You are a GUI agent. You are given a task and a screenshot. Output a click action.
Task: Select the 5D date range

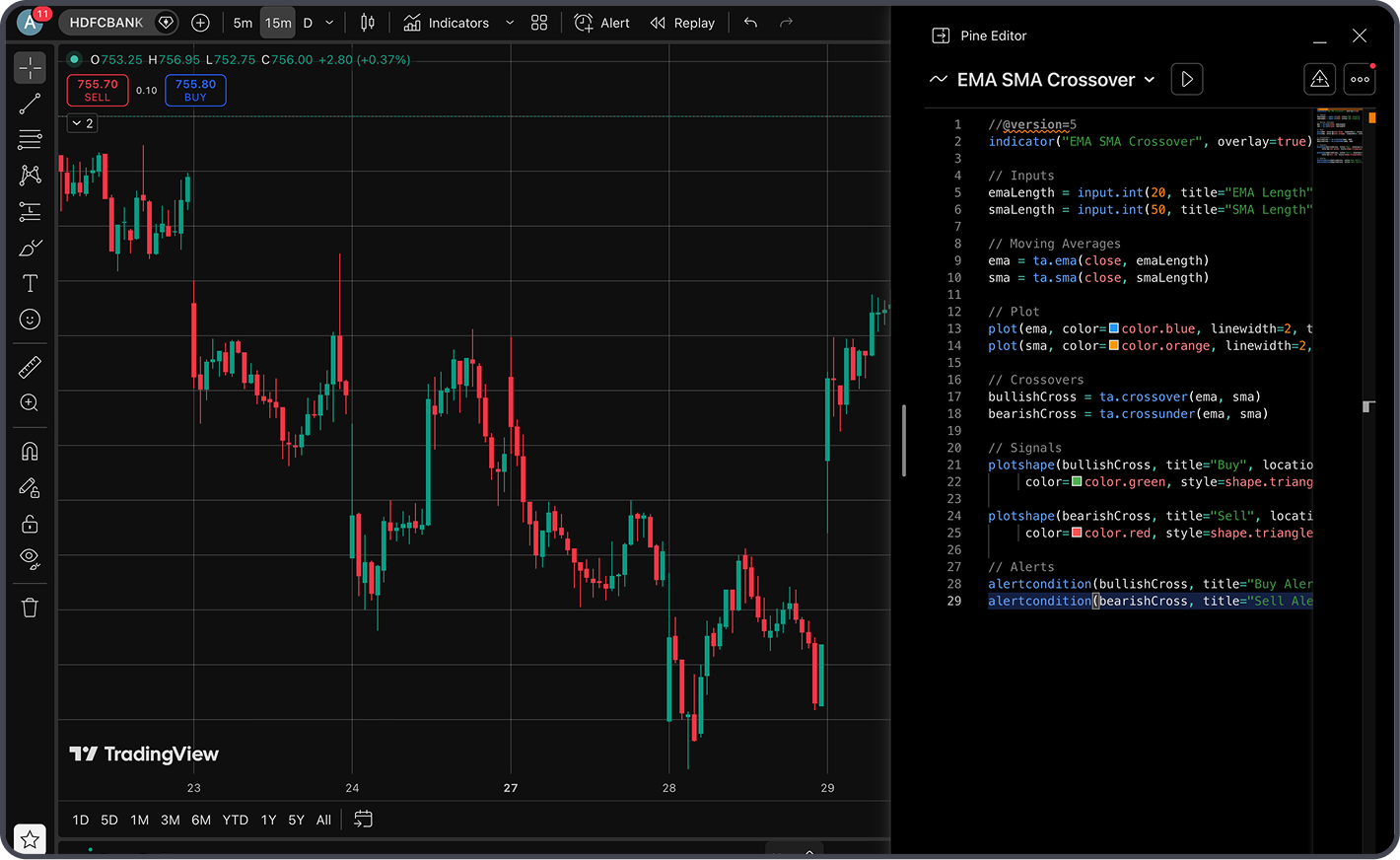(109, 820)
